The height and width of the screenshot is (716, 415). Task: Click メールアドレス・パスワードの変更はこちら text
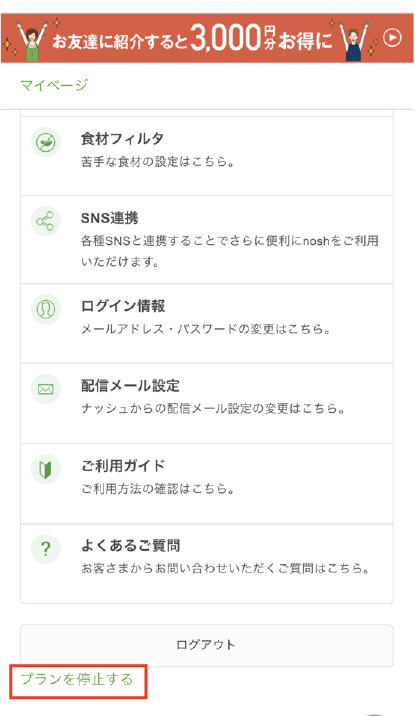pos(206,329)
